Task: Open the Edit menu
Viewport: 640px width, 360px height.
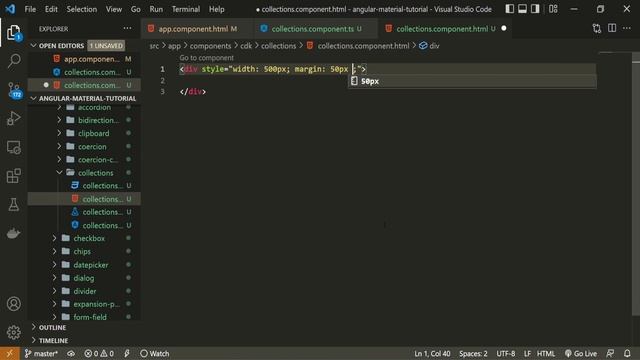Action: click(x=51, y=9)
